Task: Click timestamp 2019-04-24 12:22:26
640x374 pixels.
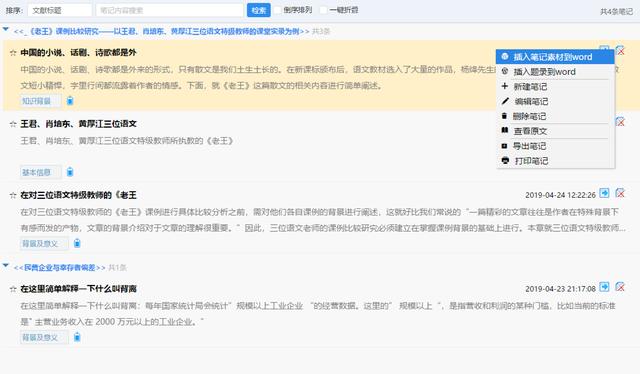Action: tap(560, 196)
